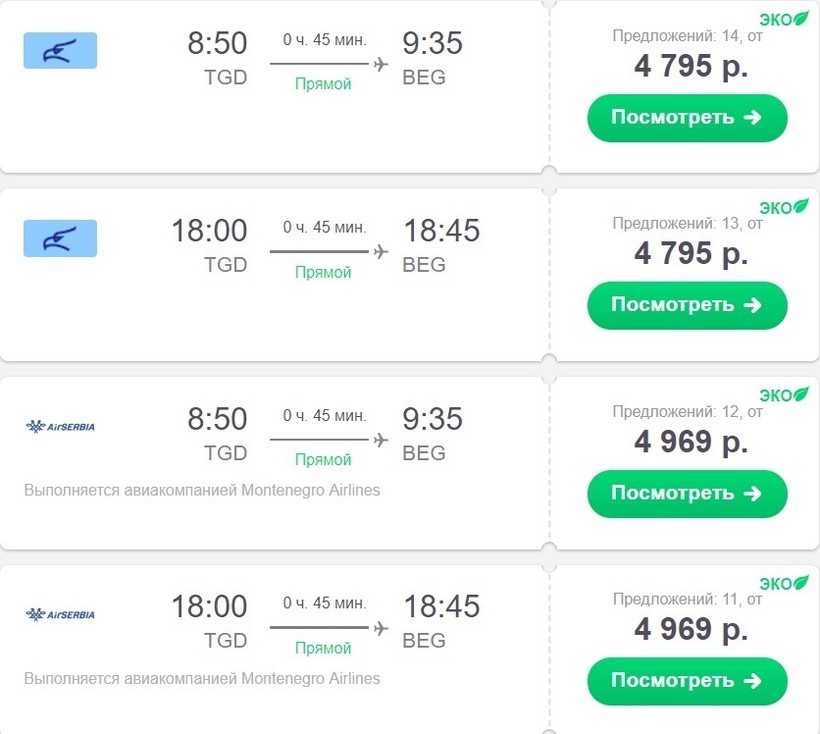
Task: Click Air Serbia logo on 18:00 flight
Action: pyautogui.click(x=60, y=614)
